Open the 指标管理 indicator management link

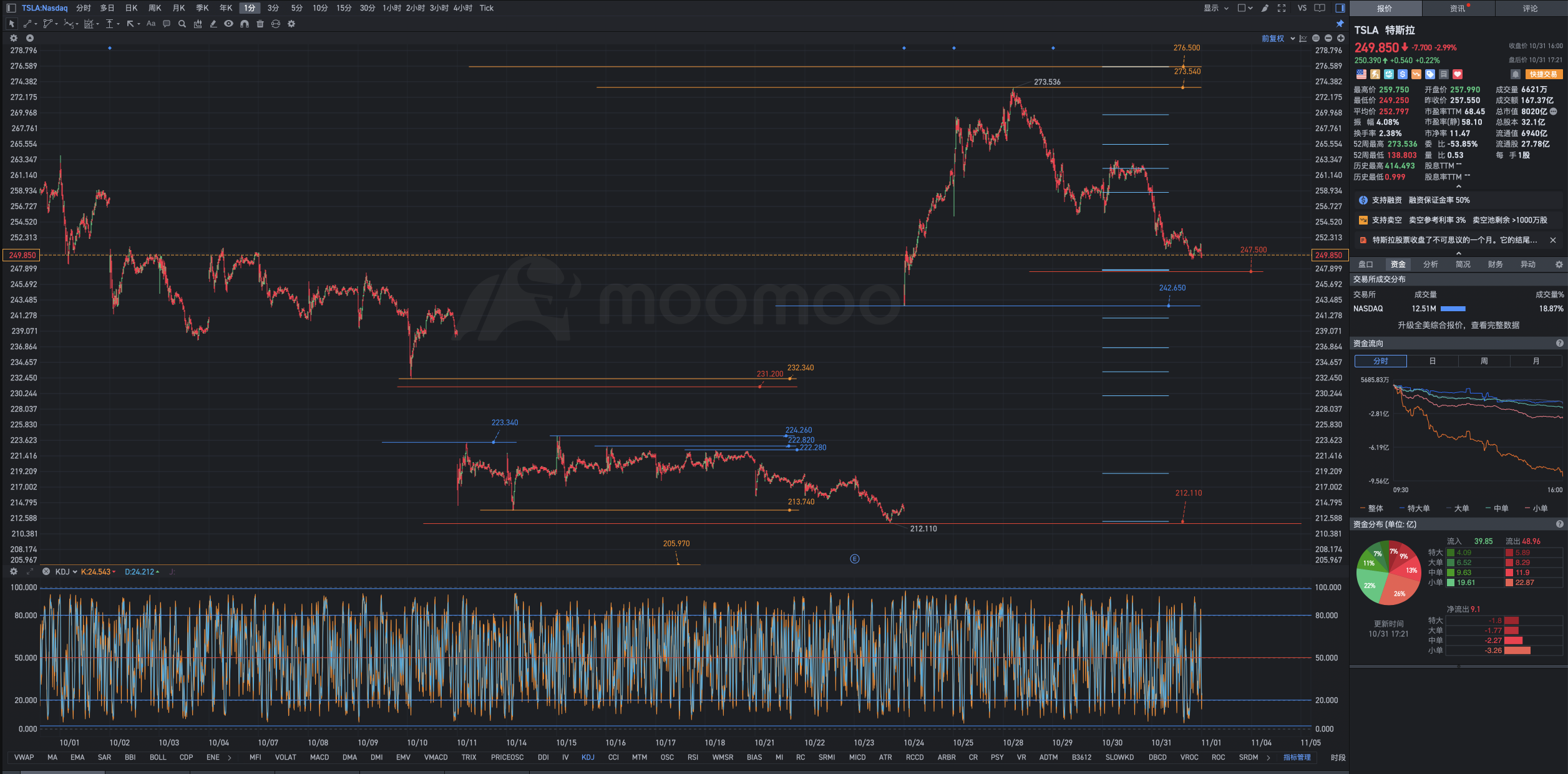1297,757
